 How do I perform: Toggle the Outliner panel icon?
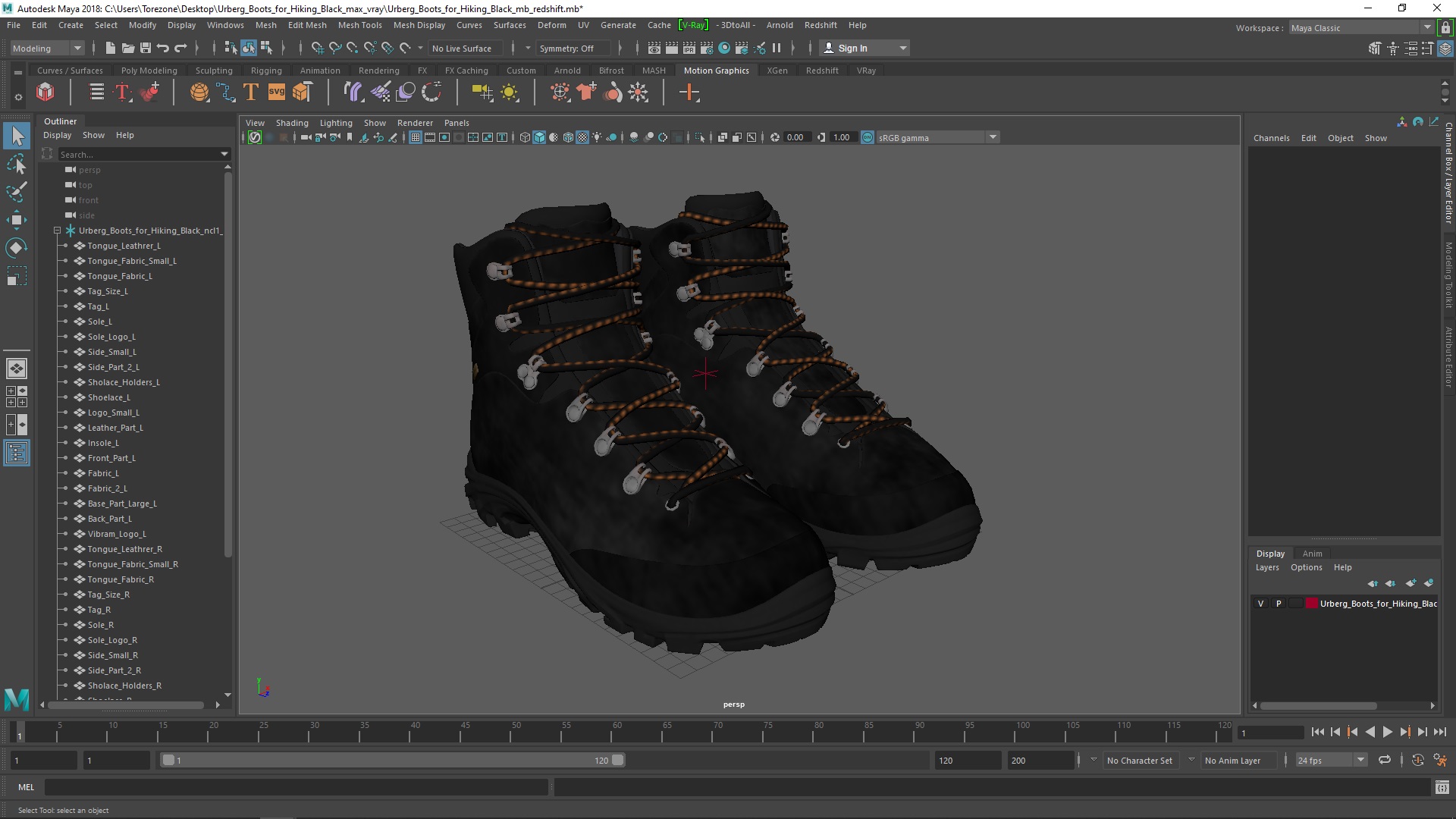pyautogui.click(x=17, y=453)
